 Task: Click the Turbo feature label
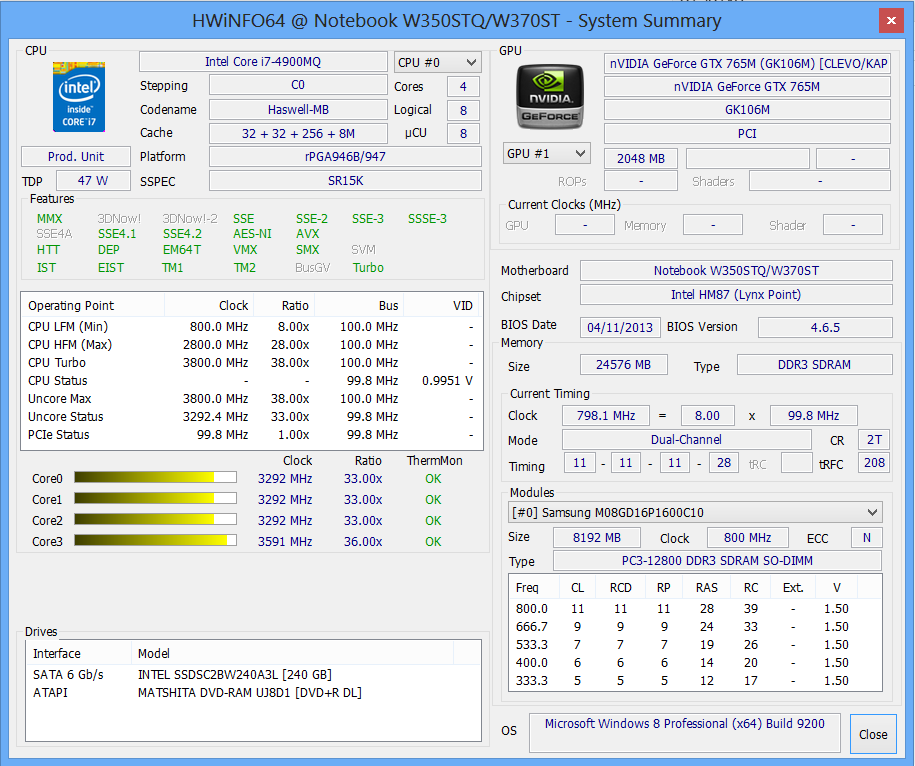[x=368, y=268]
